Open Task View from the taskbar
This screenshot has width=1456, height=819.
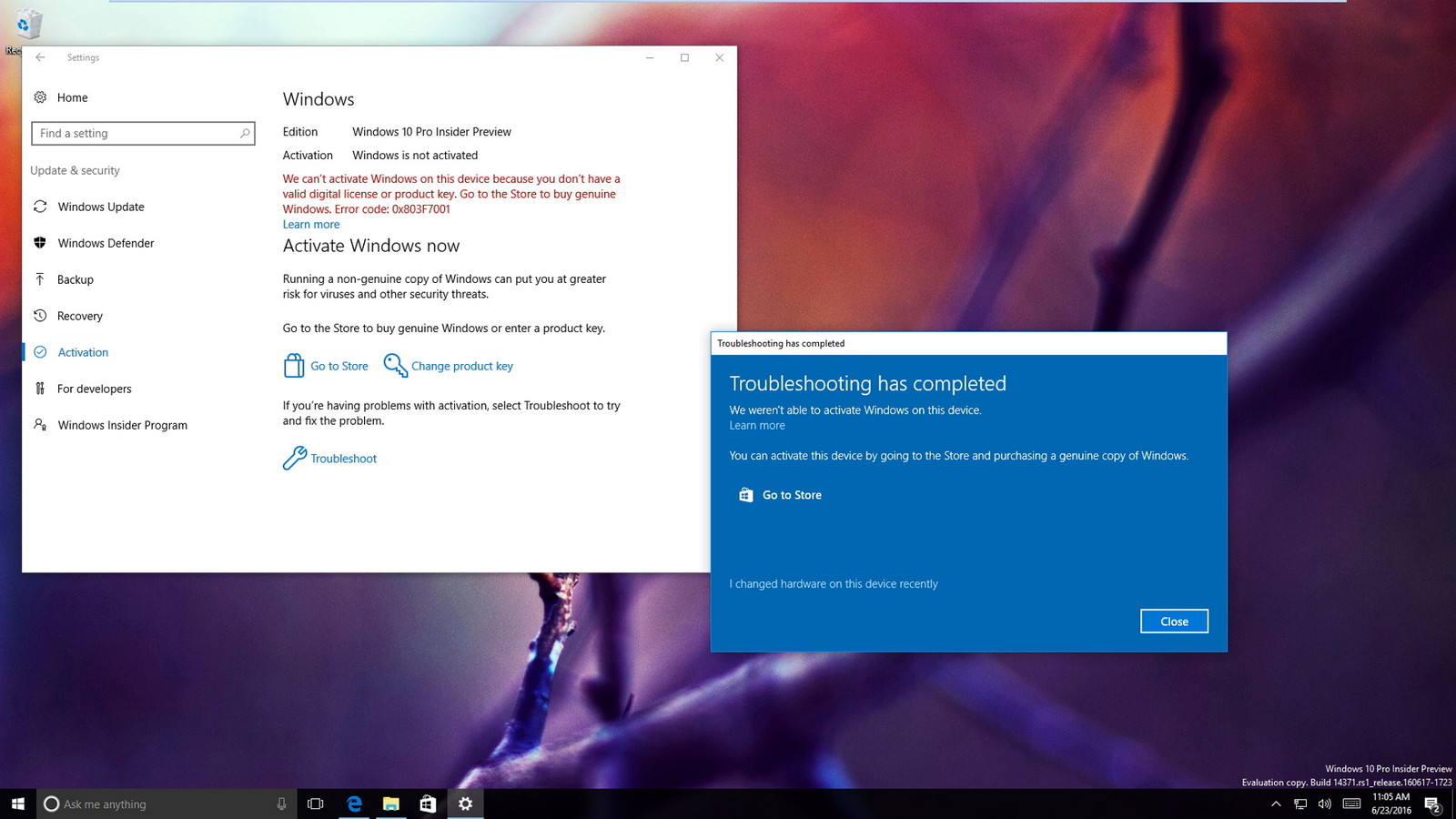pyautogui.click(x=316, y=804)
